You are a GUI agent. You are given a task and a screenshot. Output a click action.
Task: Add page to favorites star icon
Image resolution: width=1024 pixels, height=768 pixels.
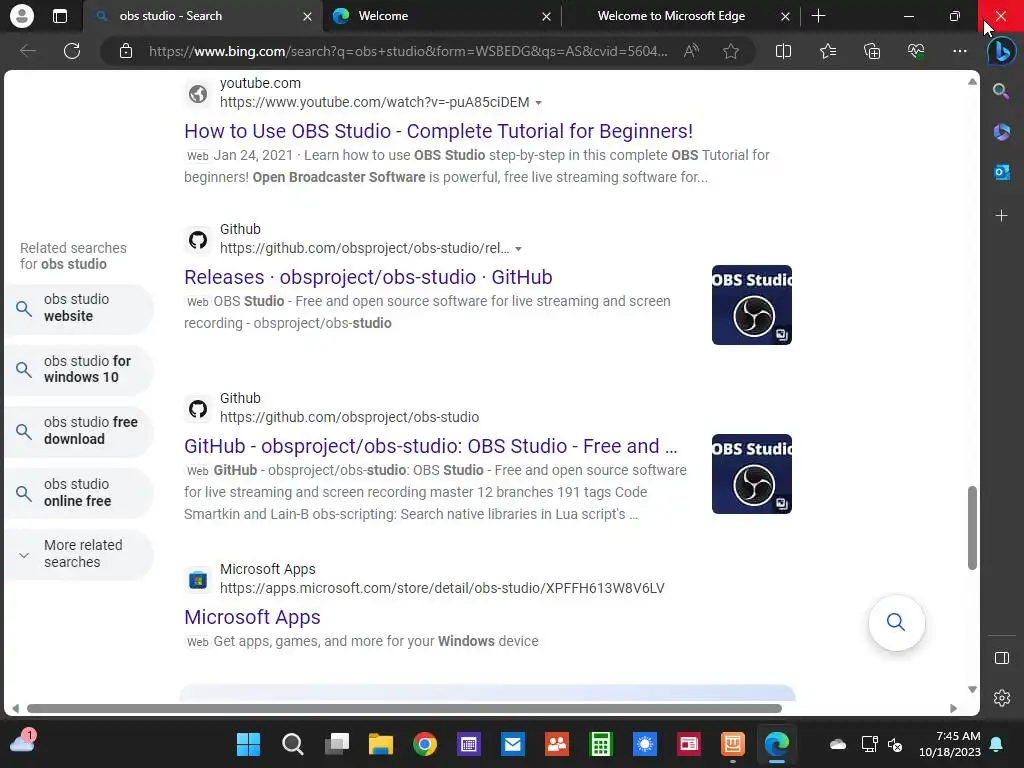point(731,51)
